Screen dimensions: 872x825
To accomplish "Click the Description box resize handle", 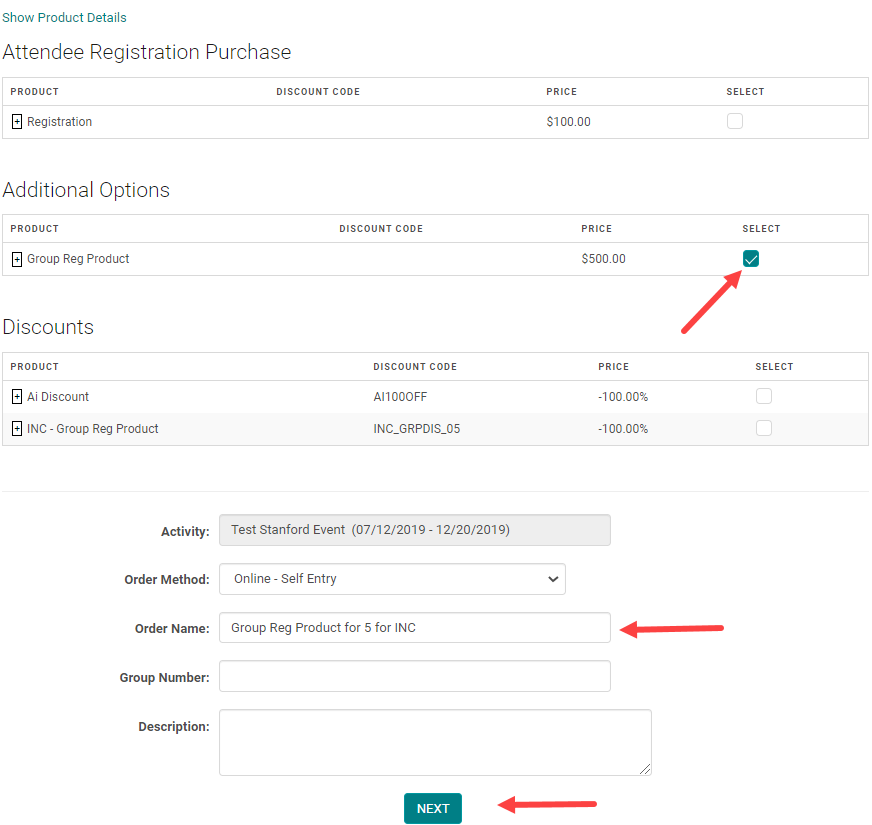I will tap(646, 769).
